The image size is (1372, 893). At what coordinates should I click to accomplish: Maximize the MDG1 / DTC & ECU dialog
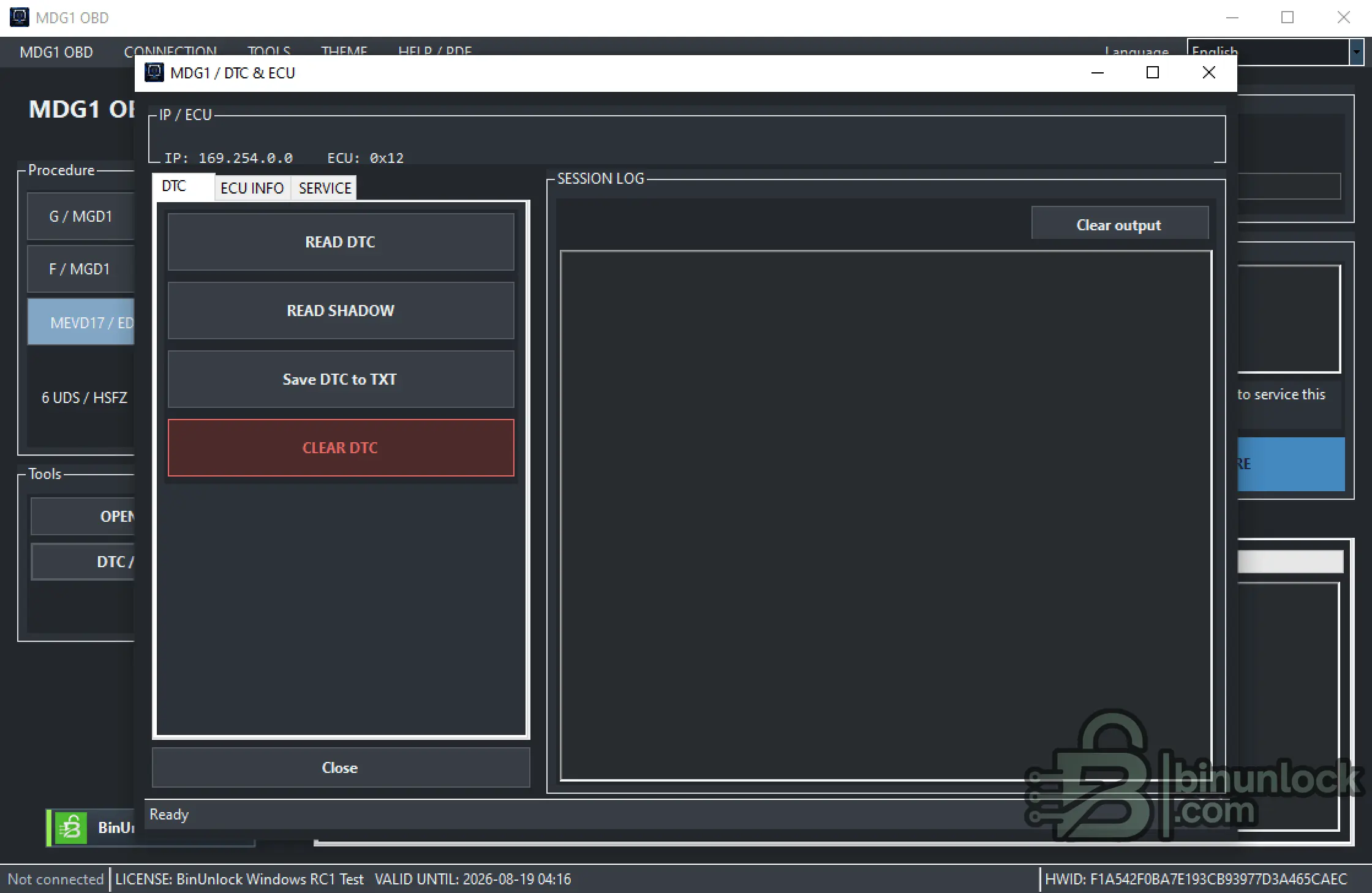point(1153,73)
